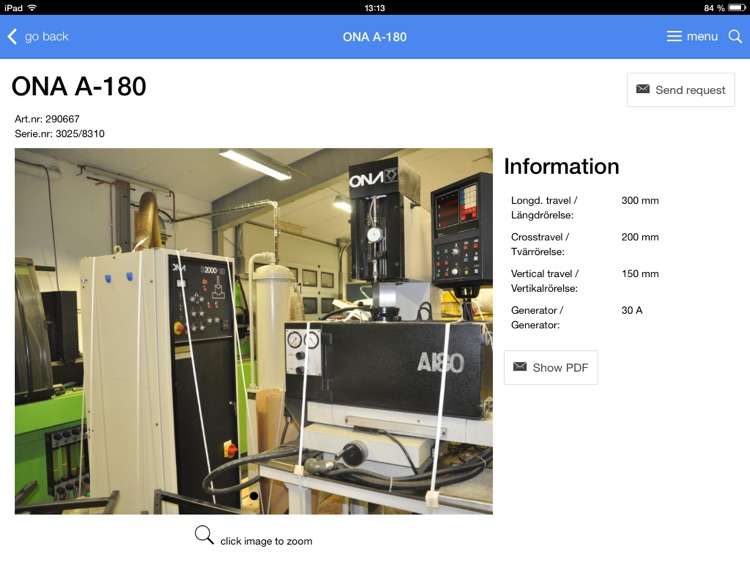Tap the 'menu' text label

coord(702,36)
